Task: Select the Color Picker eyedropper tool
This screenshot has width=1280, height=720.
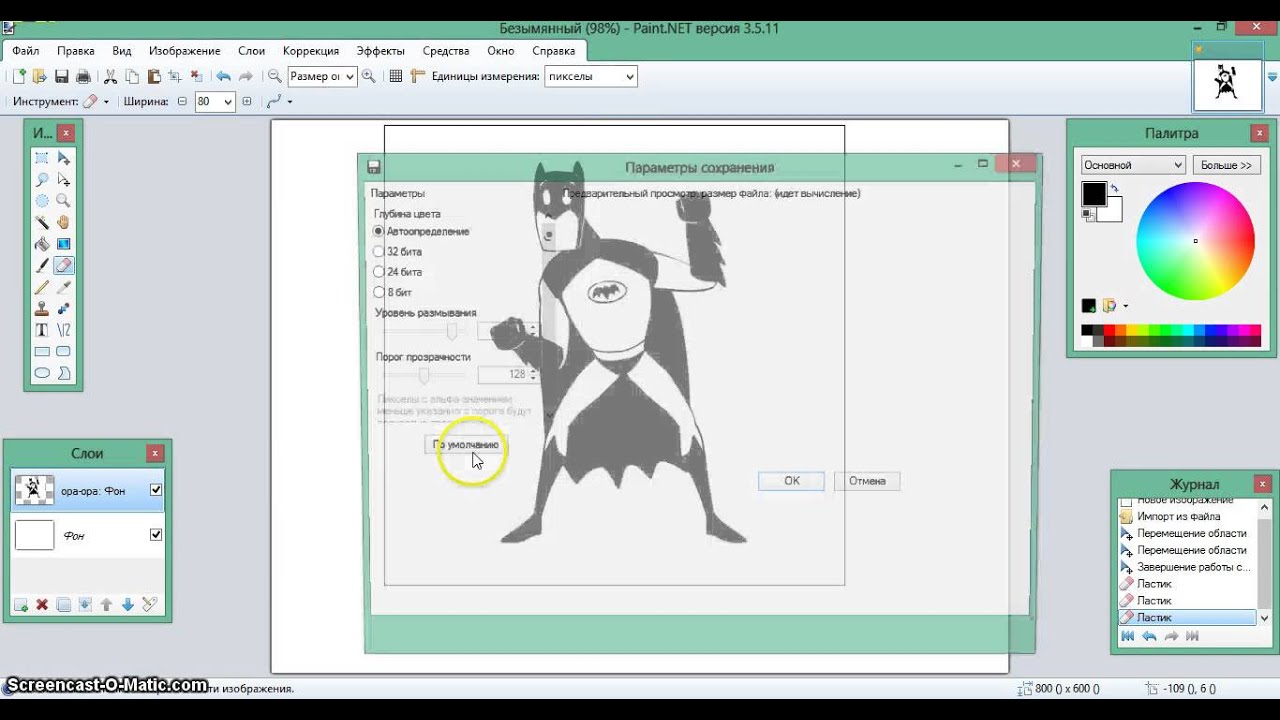Action: click(64, 287)
